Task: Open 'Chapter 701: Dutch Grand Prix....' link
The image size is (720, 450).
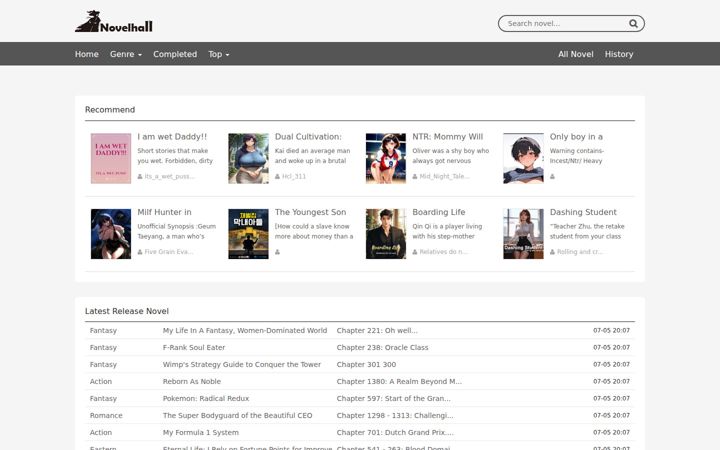Action: coord(395,433)
